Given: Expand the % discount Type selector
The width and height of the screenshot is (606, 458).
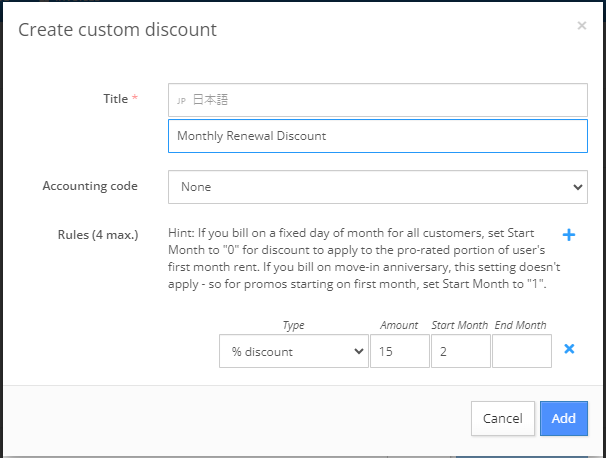Looking at the screenshot, I should [294, 351].
